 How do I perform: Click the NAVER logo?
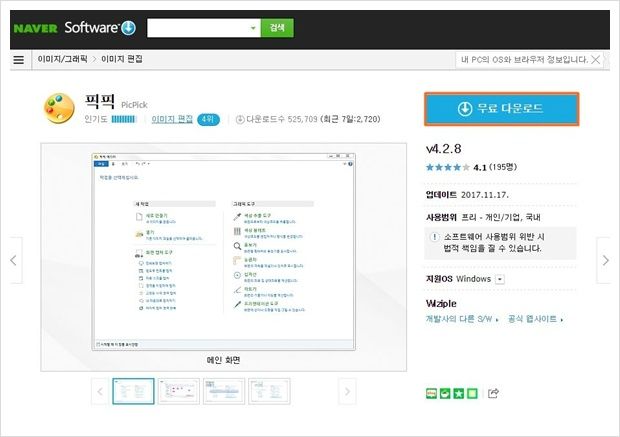35,28
